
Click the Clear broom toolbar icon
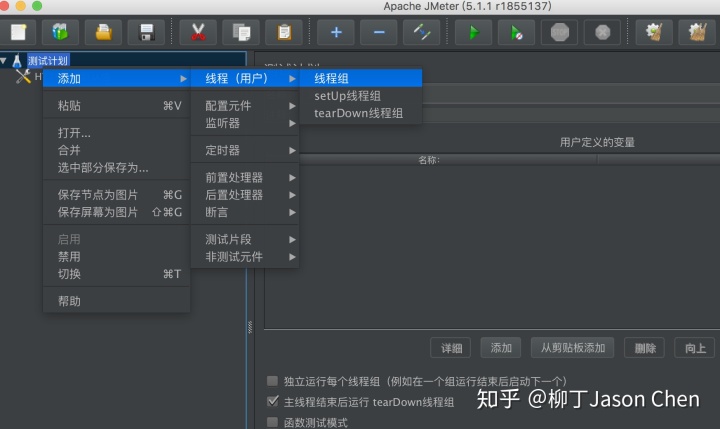[654, 32]
